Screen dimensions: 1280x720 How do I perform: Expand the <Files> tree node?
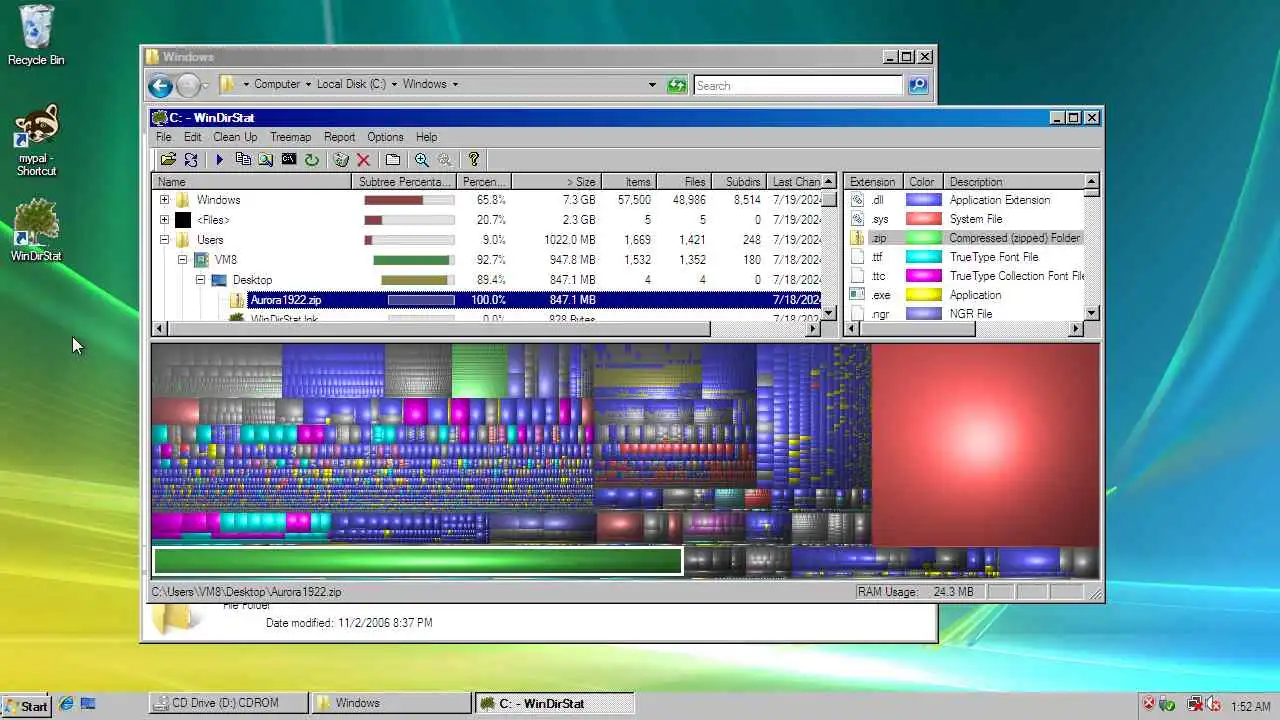click(165, 220)
